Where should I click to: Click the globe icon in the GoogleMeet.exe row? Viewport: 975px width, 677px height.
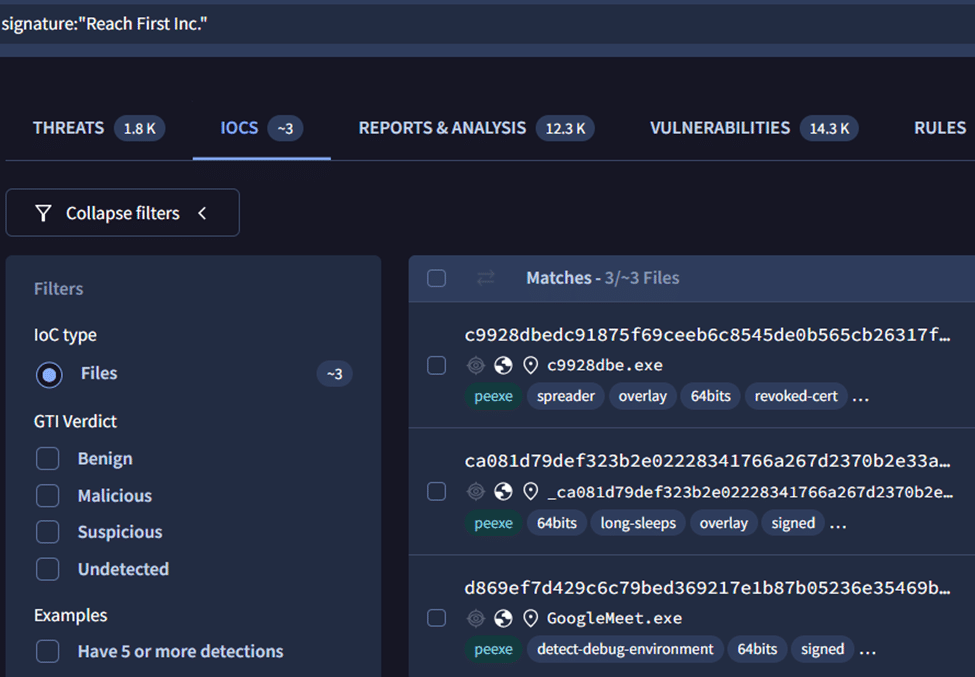click(503, 618)
